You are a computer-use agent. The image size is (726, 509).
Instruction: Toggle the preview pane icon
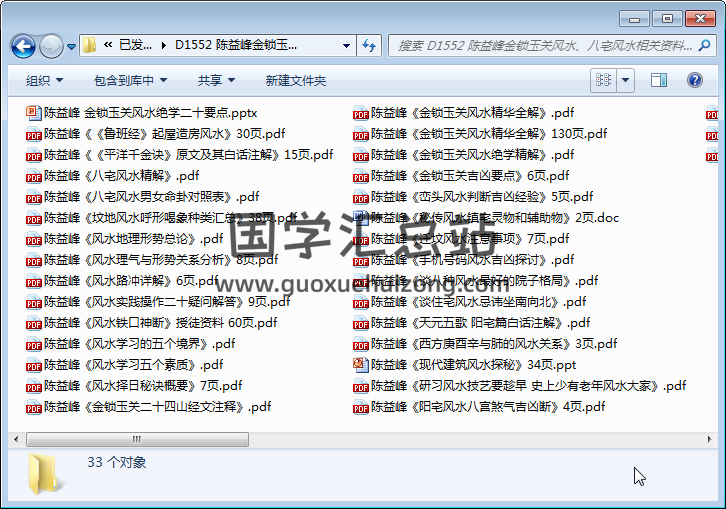coord(658,80)
